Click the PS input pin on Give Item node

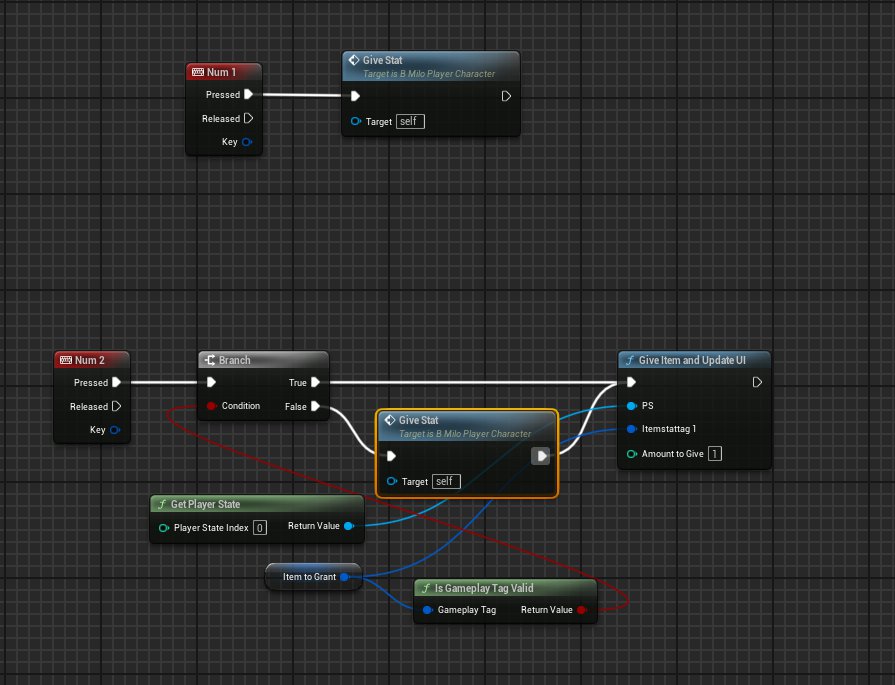tap(631, 406)
